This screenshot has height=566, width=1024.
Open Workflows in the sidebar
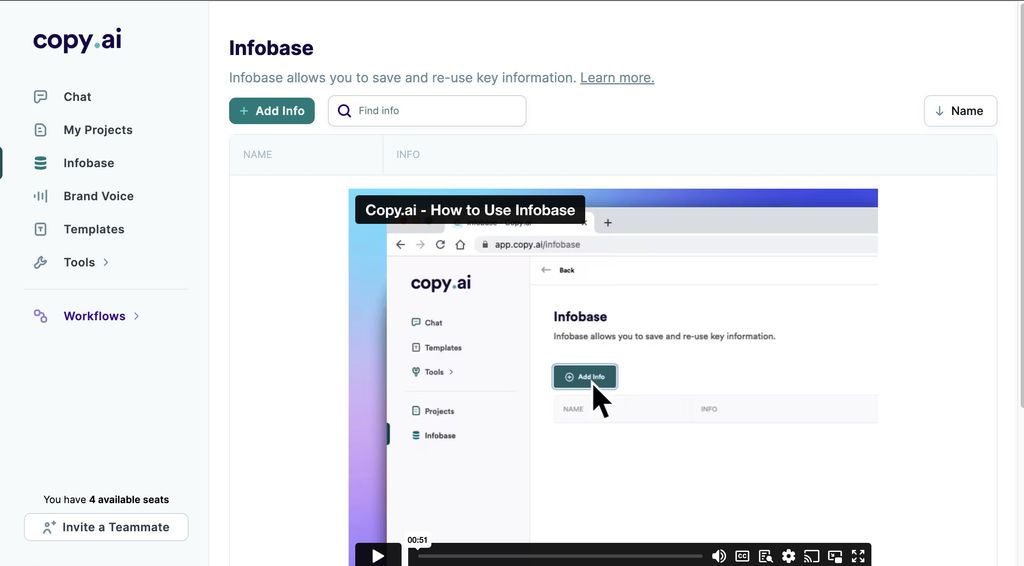click(94, 316)
